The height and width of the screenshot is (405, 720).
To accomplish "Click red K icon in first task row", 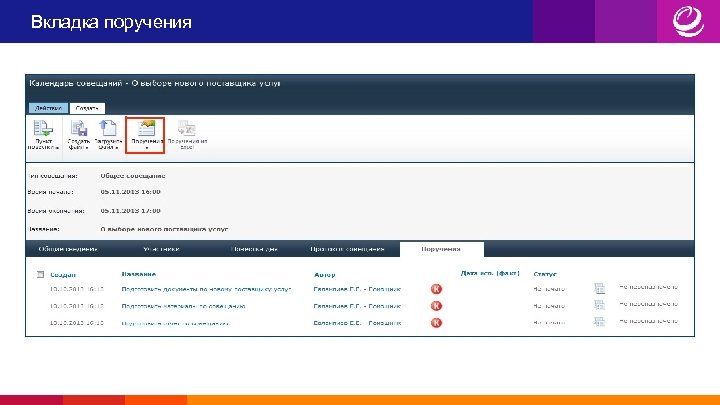I will point(436,289).
